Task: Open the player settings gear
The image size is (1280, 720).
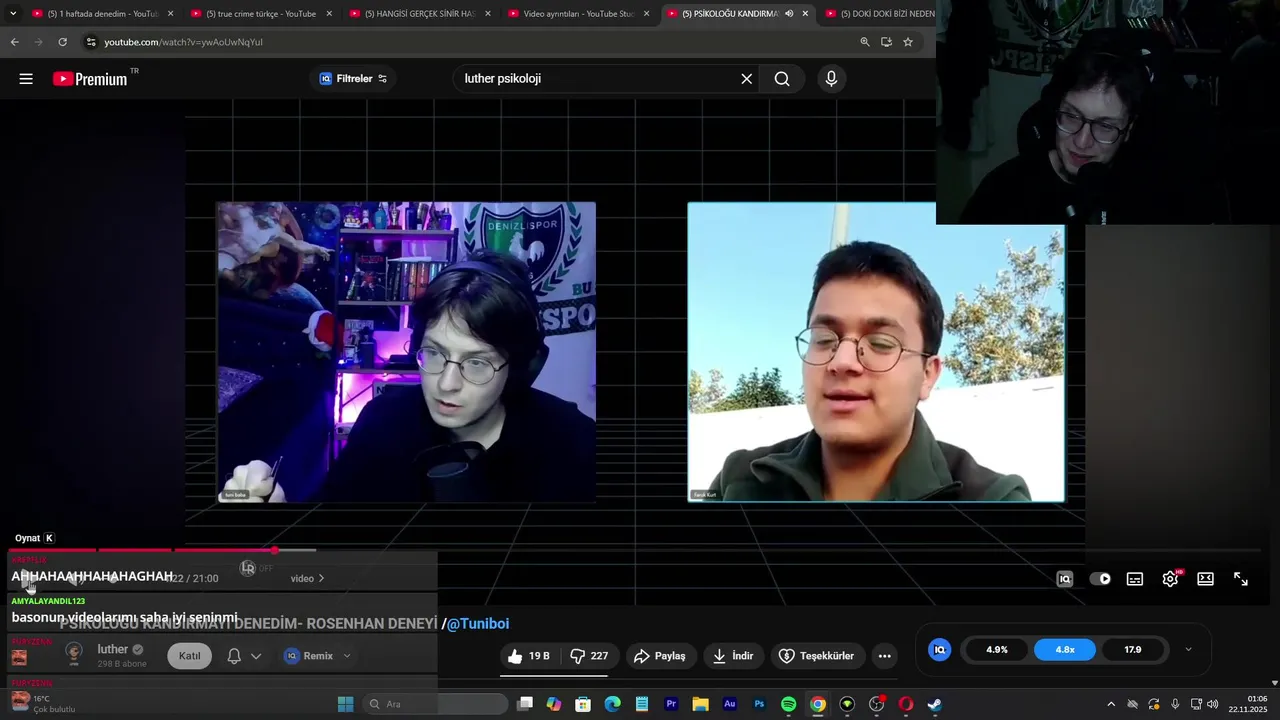Action: (1170, 579)
